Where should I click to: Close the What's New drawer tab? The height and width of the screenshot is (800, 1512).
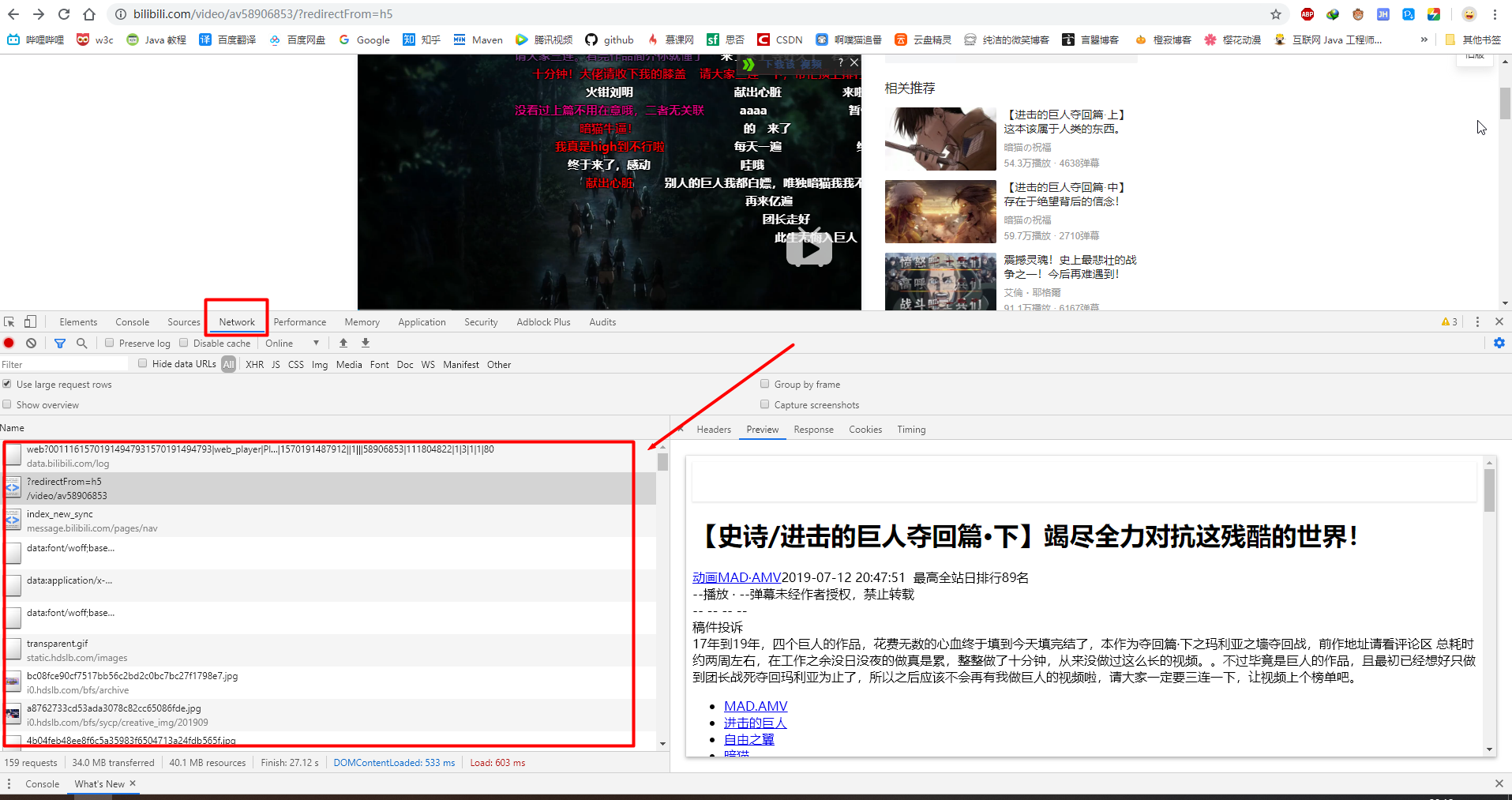(133, 783)
